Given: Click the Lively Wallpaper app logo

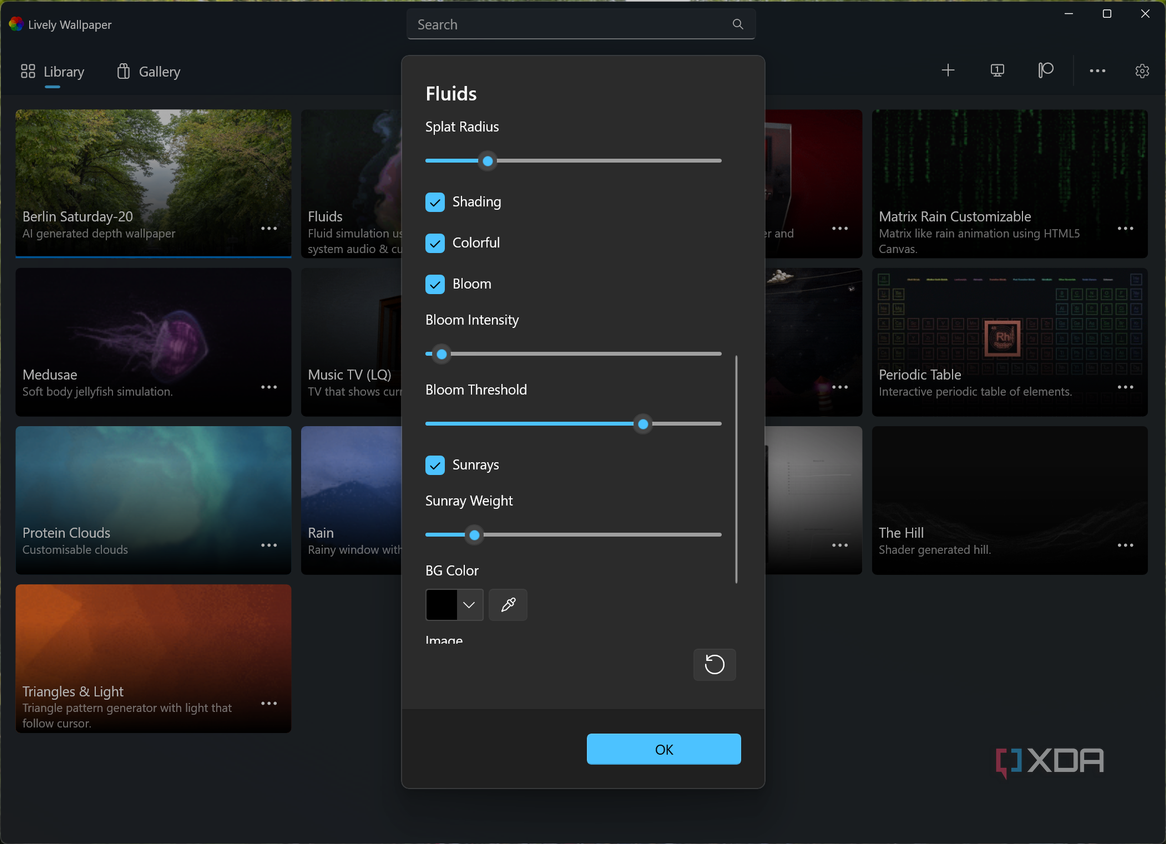Looking at the screenshot, I should click(x=16, y=25).
